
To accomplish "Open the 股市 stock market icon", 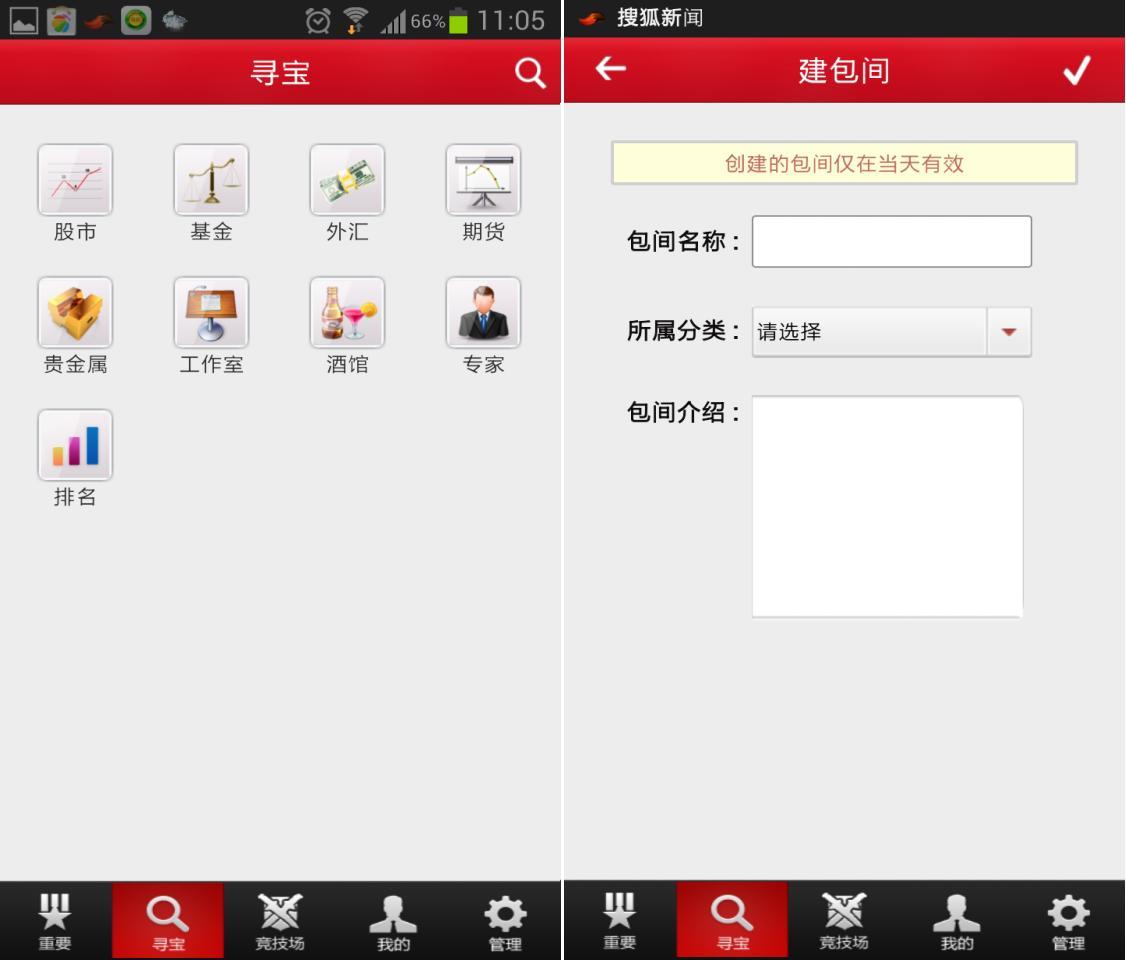I will click(75, 180).
